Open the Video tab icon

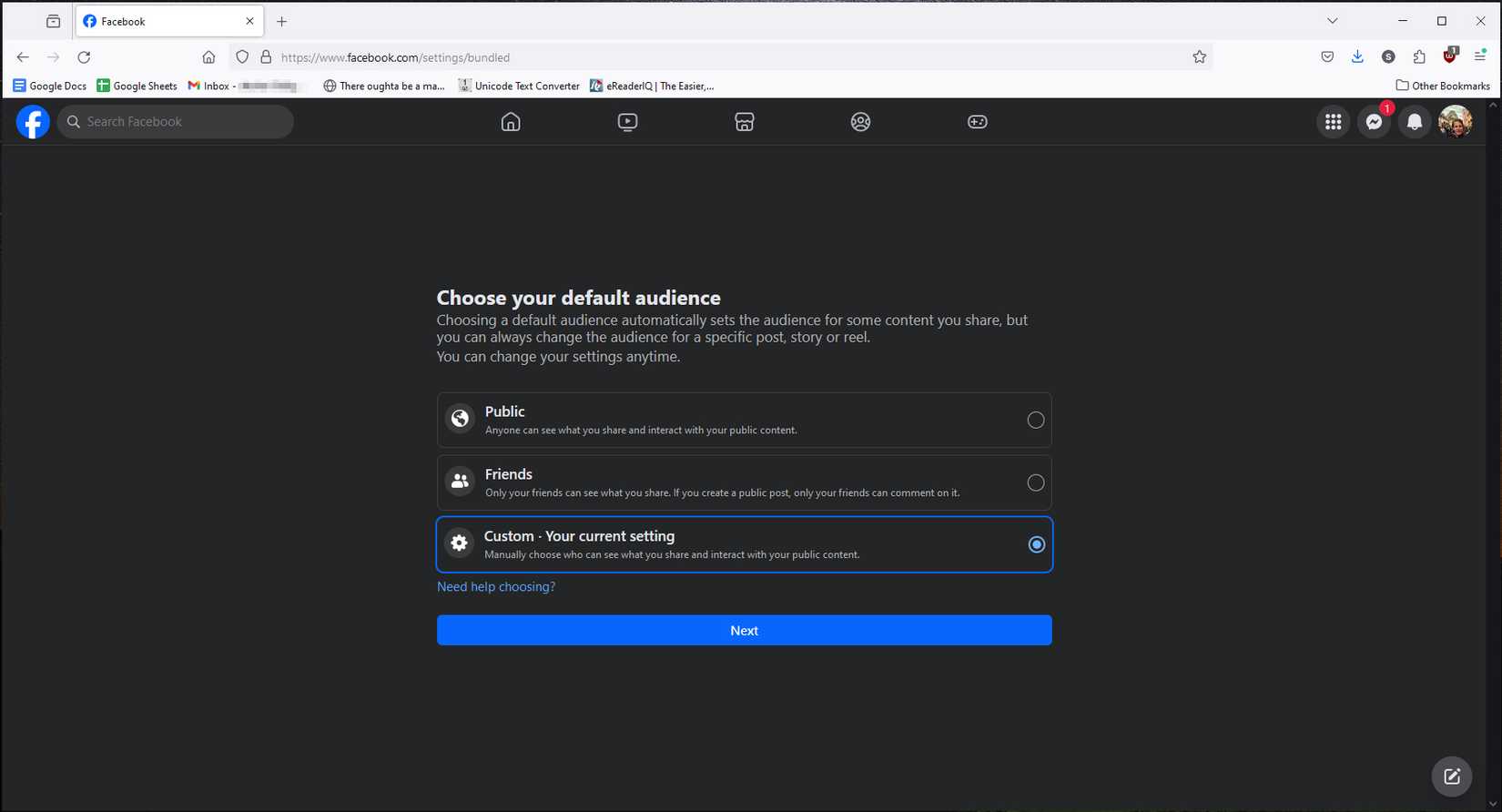click(x=627, y=122)
